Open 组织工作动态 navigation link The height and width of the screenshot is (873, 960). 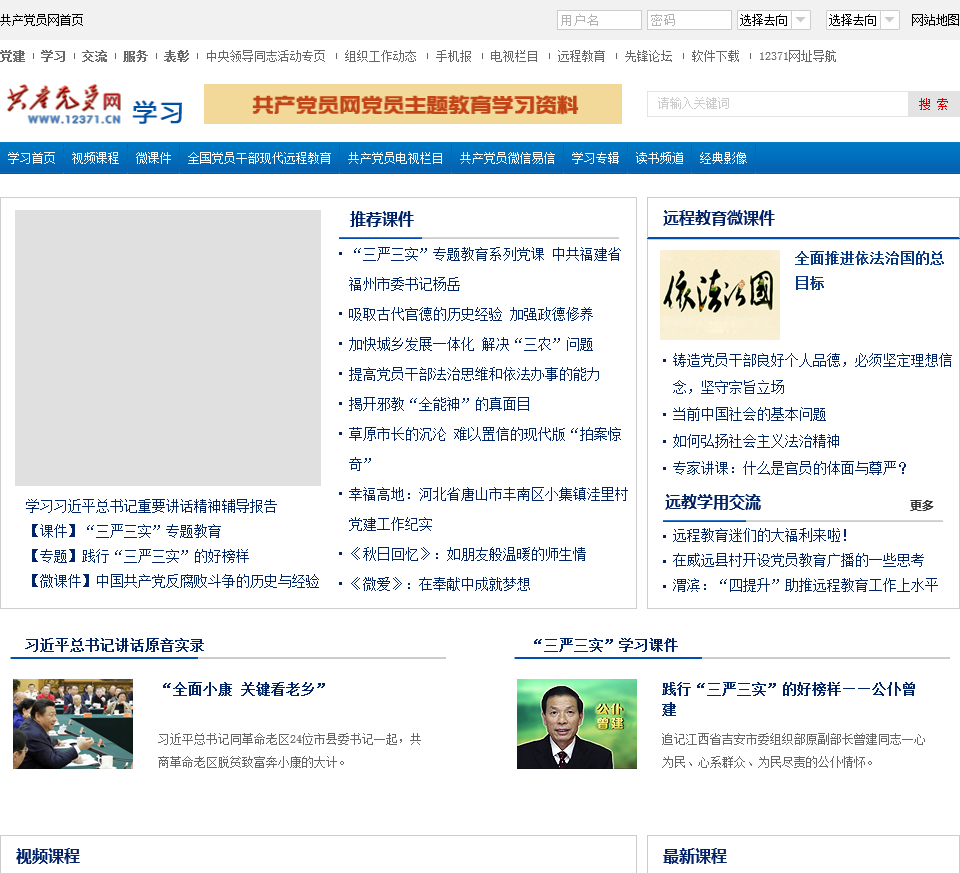(x=380, y=56)
